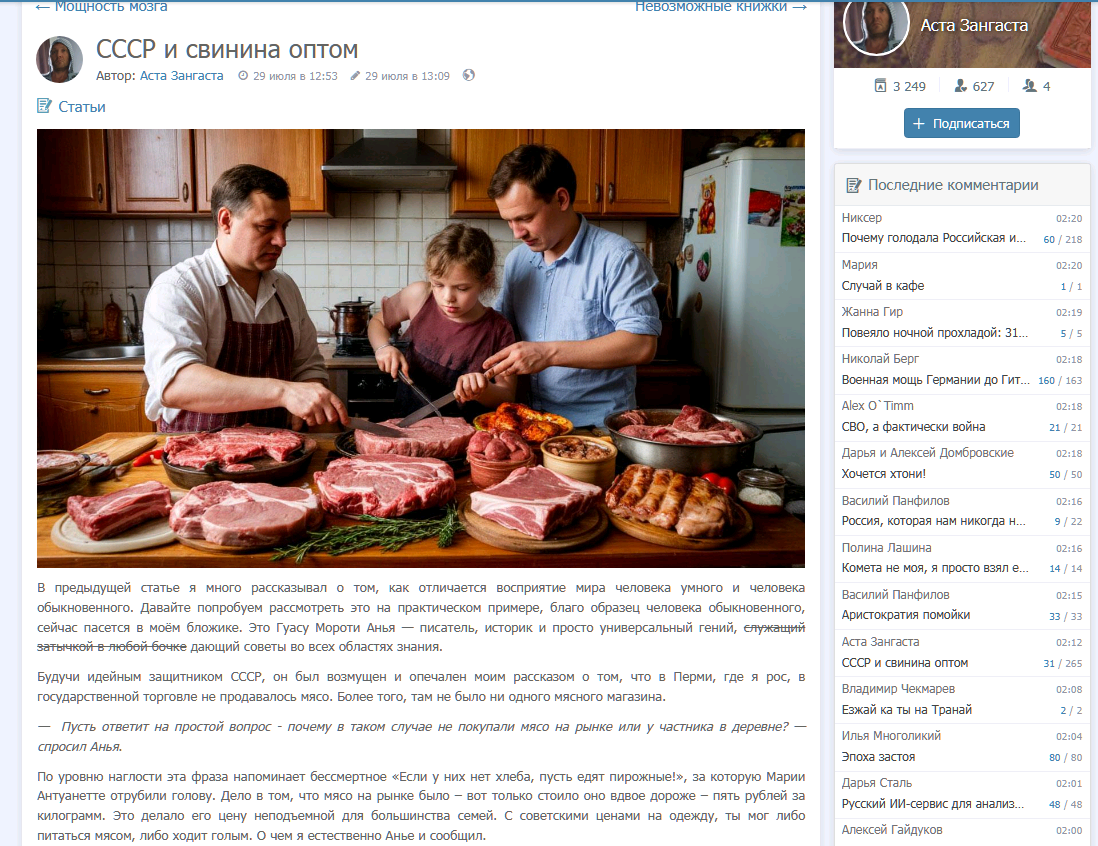Click the Статьи category document icon
This screenshot has height=846, width=1098.
pyautogui.click(x=44, y=106)
